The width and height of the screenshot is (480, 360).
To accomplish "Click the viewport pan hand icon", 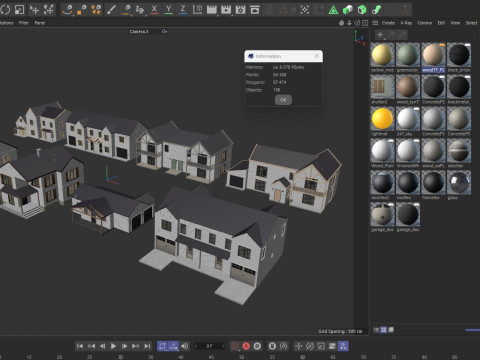I will point(341,23).
